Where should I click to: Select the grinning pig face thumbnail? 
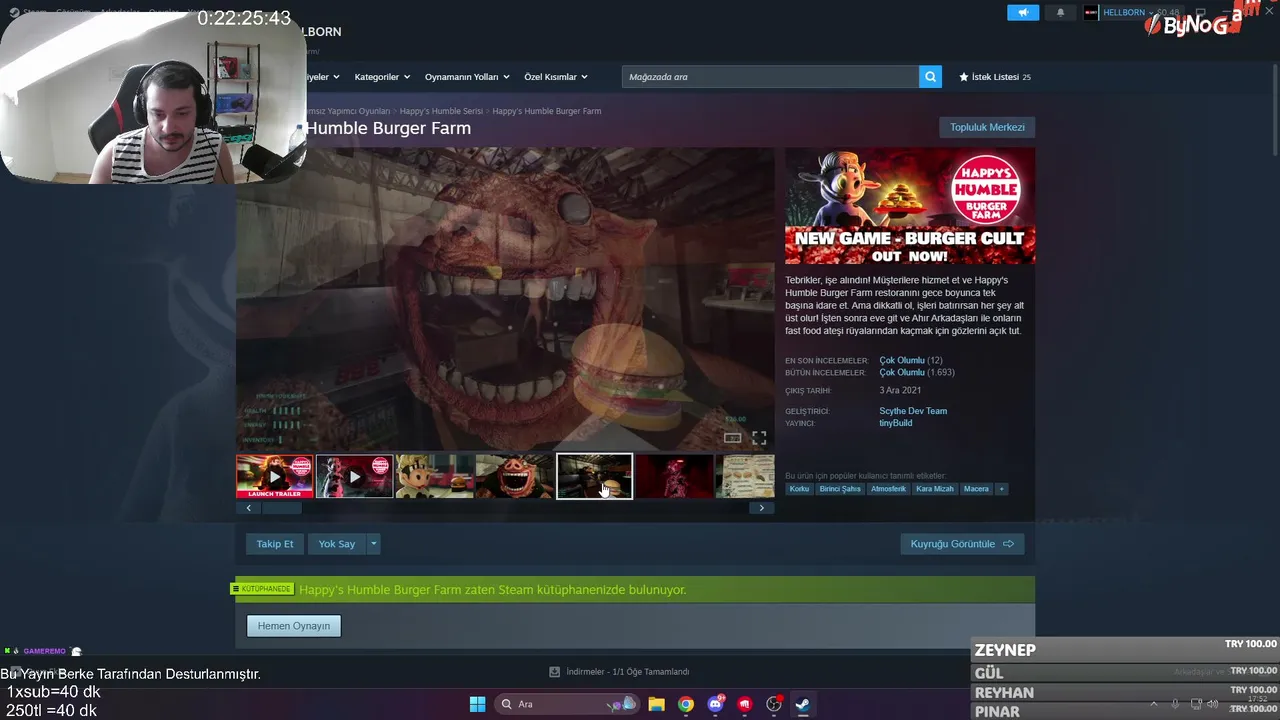[515, 476]
